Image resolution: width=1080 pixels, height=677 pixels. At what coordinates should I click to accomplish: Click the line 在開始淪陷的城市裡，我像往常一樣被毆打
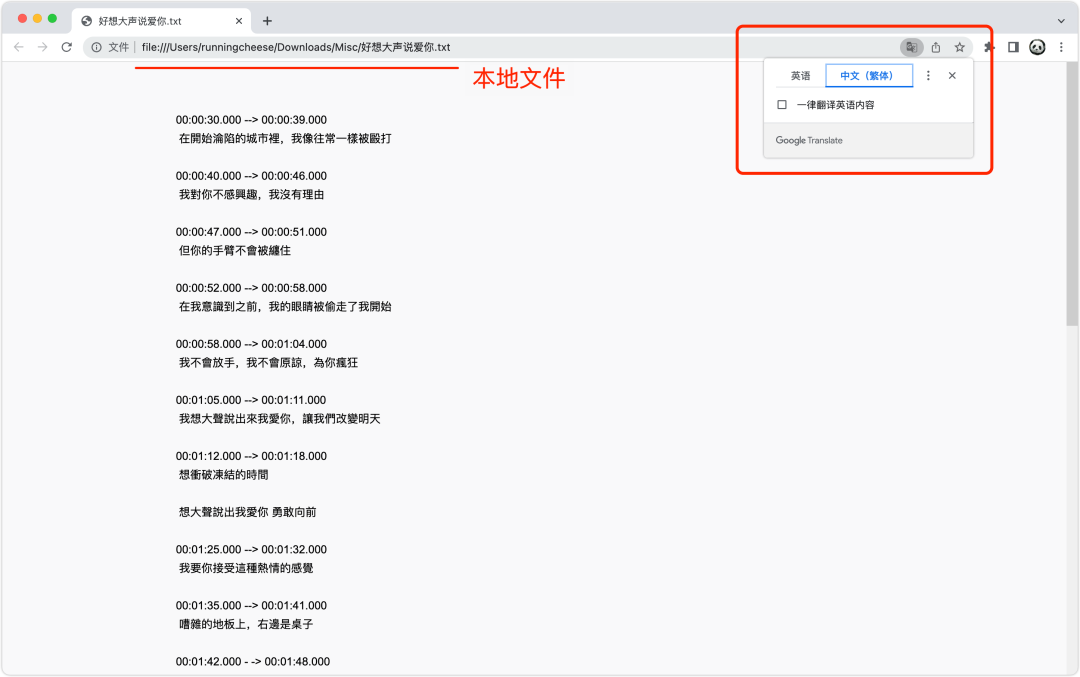pos(285,138)
